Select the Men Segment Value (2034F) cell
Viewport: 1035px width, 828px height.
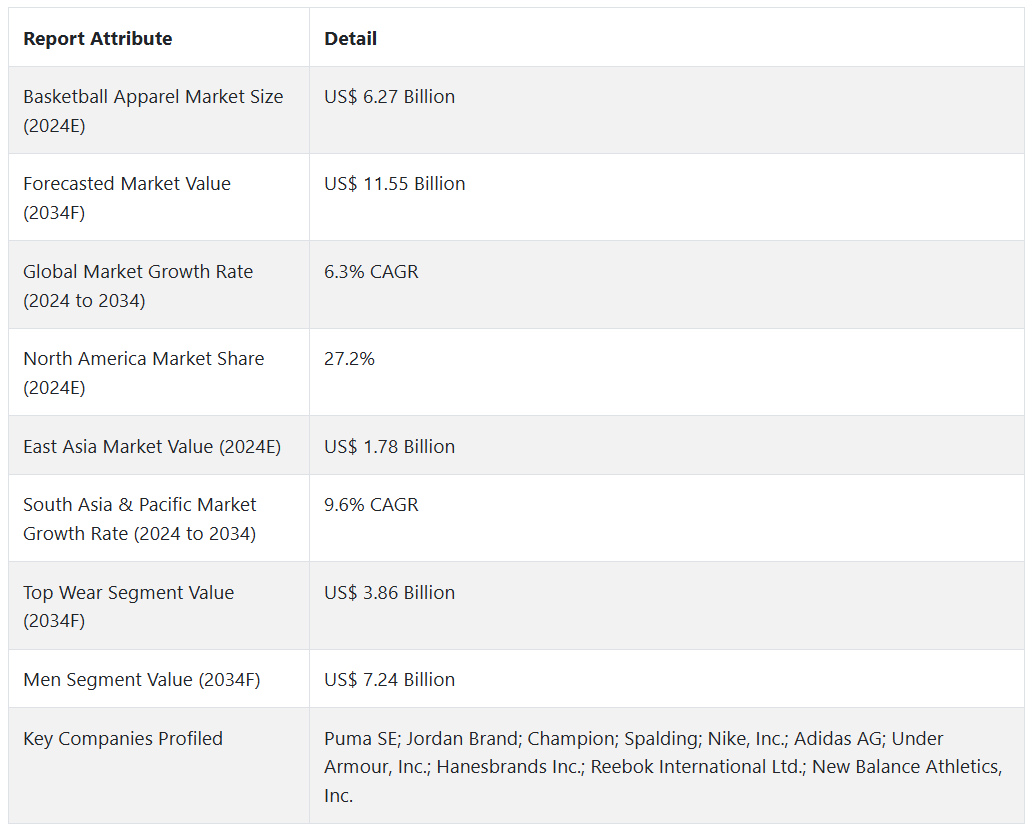(142, 680)
